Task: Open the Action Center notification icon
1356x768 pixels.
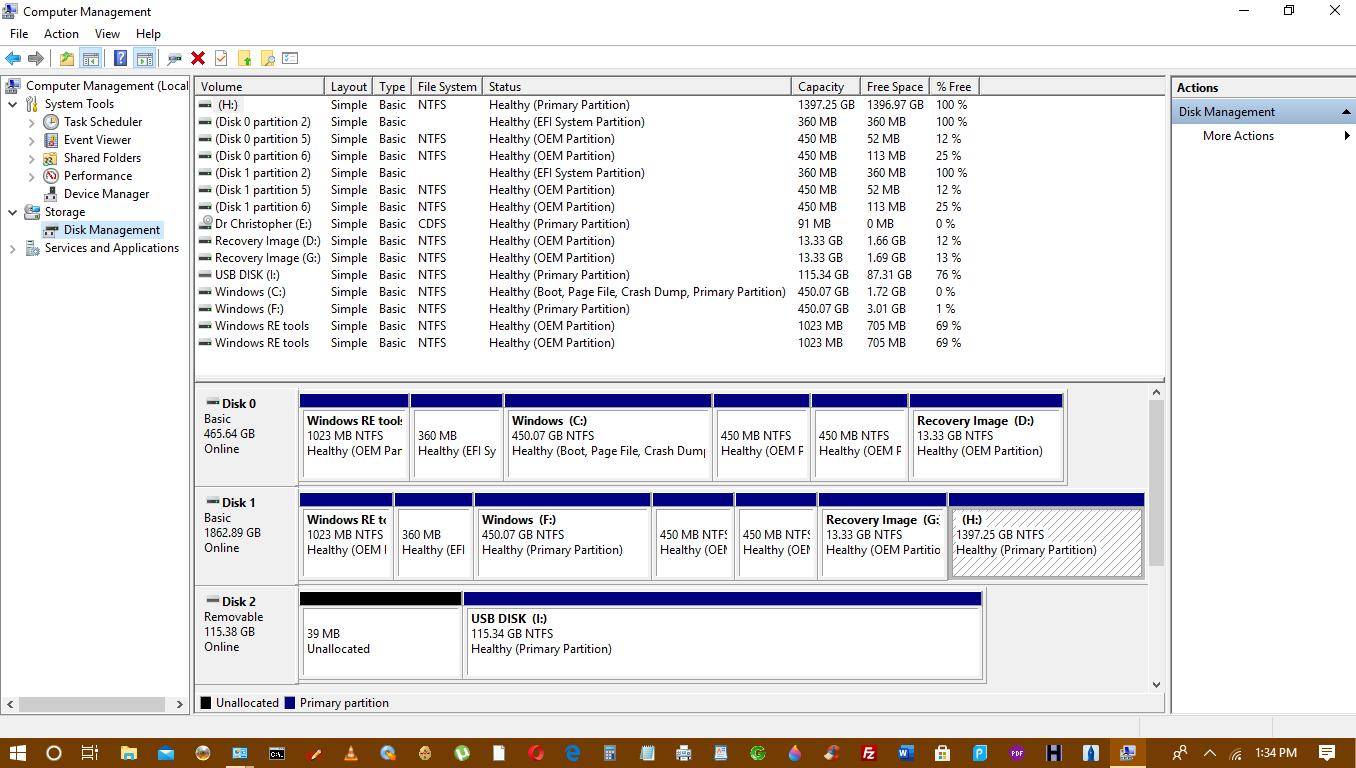Action: tap(1327, 753)
